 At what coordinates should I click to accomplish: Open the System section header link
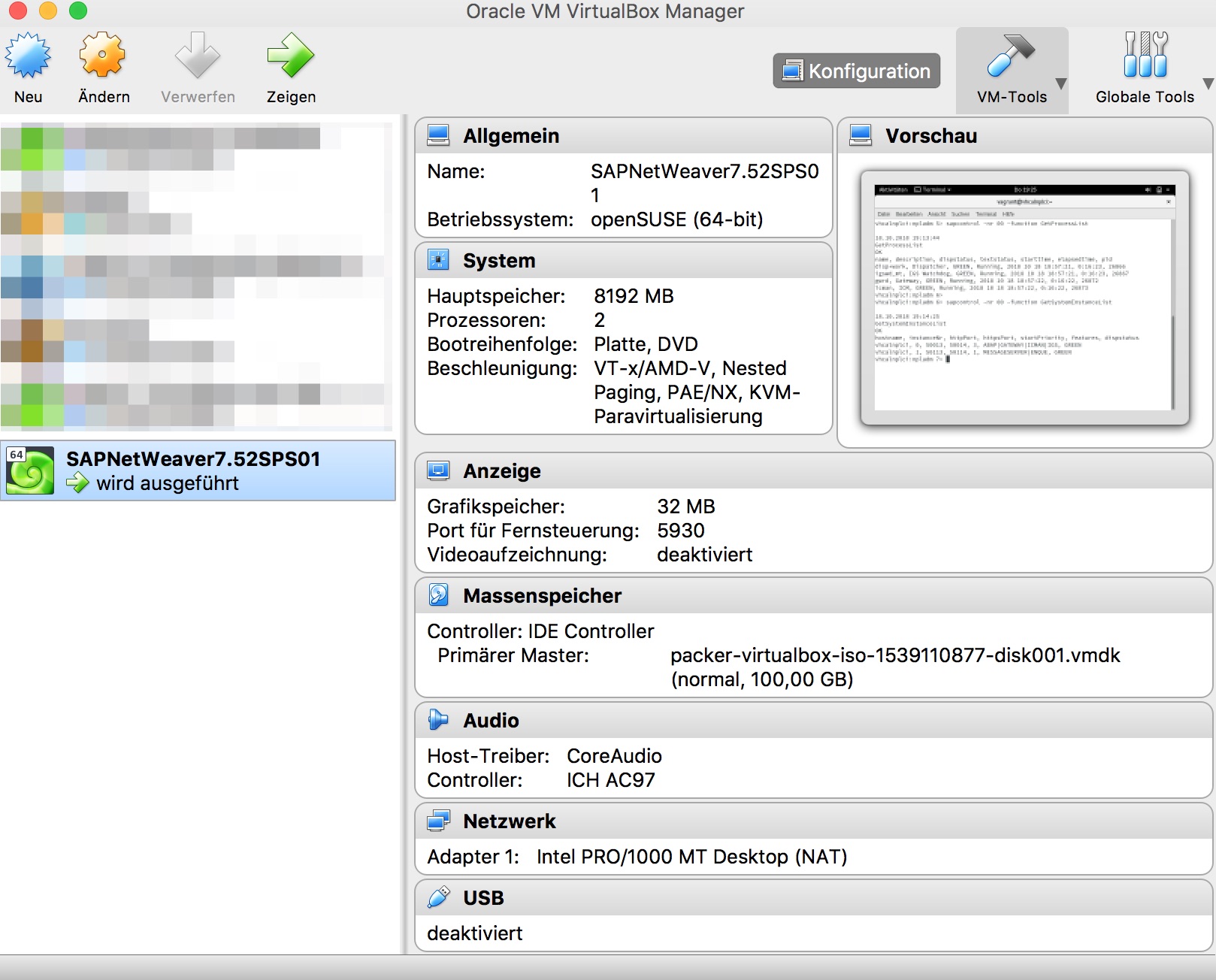499,261
